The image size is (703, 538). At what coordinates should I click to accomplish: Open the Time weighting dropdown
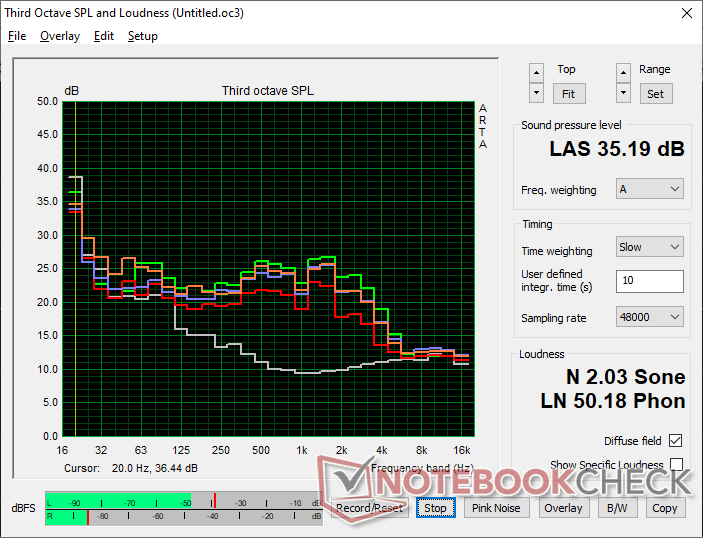coord(650,247)
